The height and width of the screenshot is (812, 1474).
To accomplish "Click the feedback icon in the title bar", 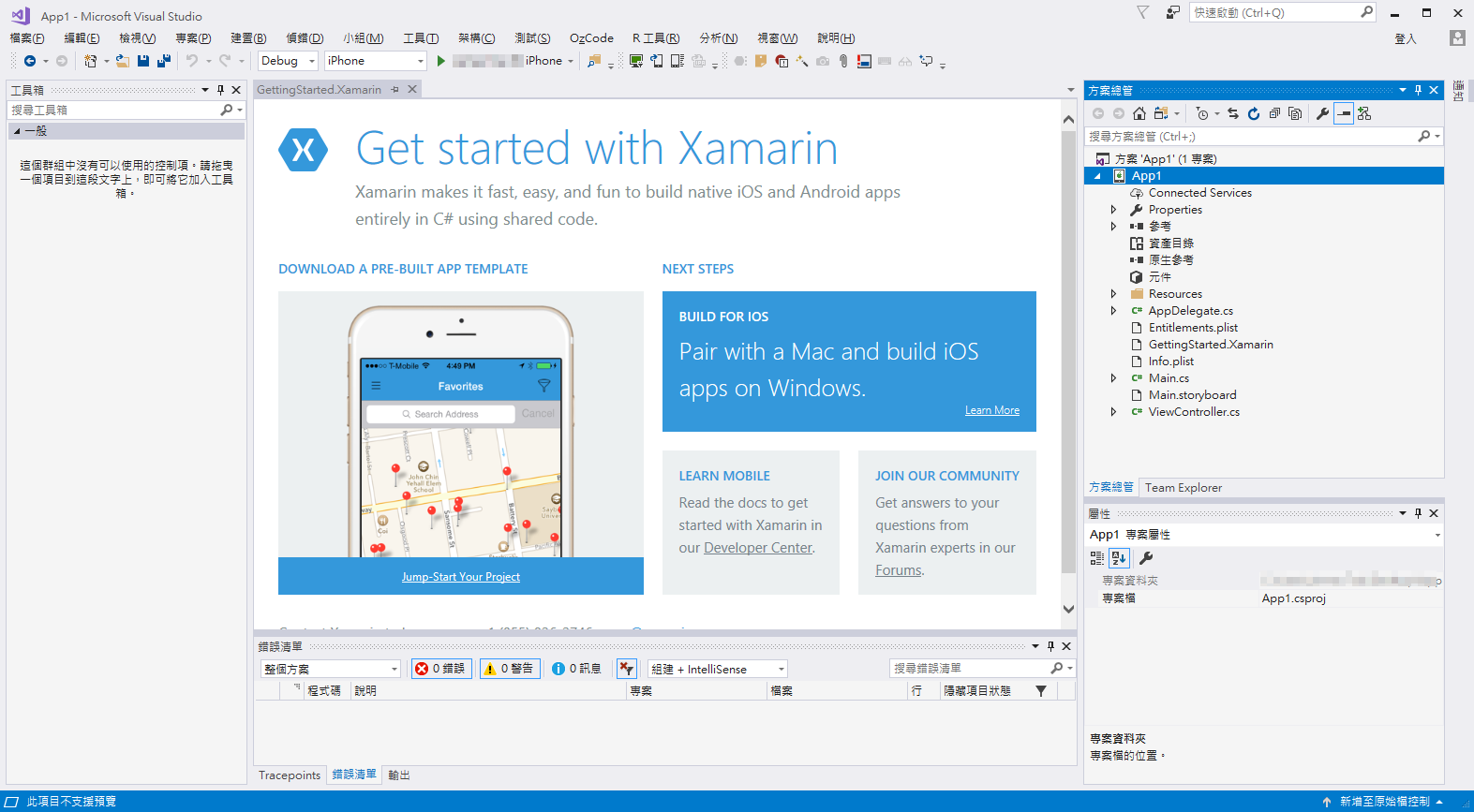I will (x=1173, y=12).
